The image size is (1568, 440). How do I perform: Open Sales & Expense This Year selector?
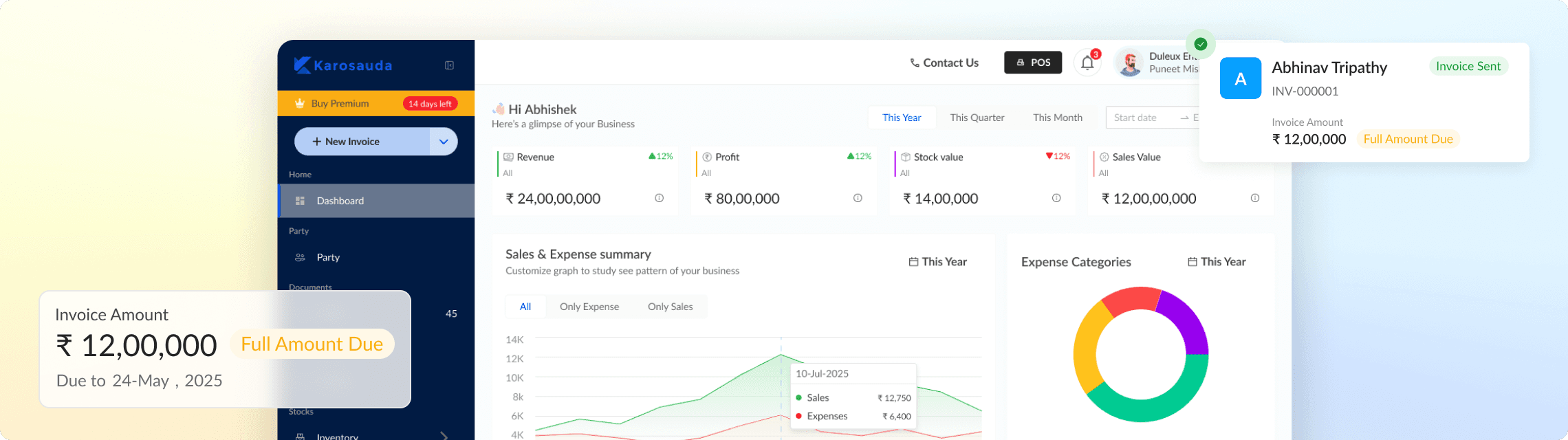(937, 262)
